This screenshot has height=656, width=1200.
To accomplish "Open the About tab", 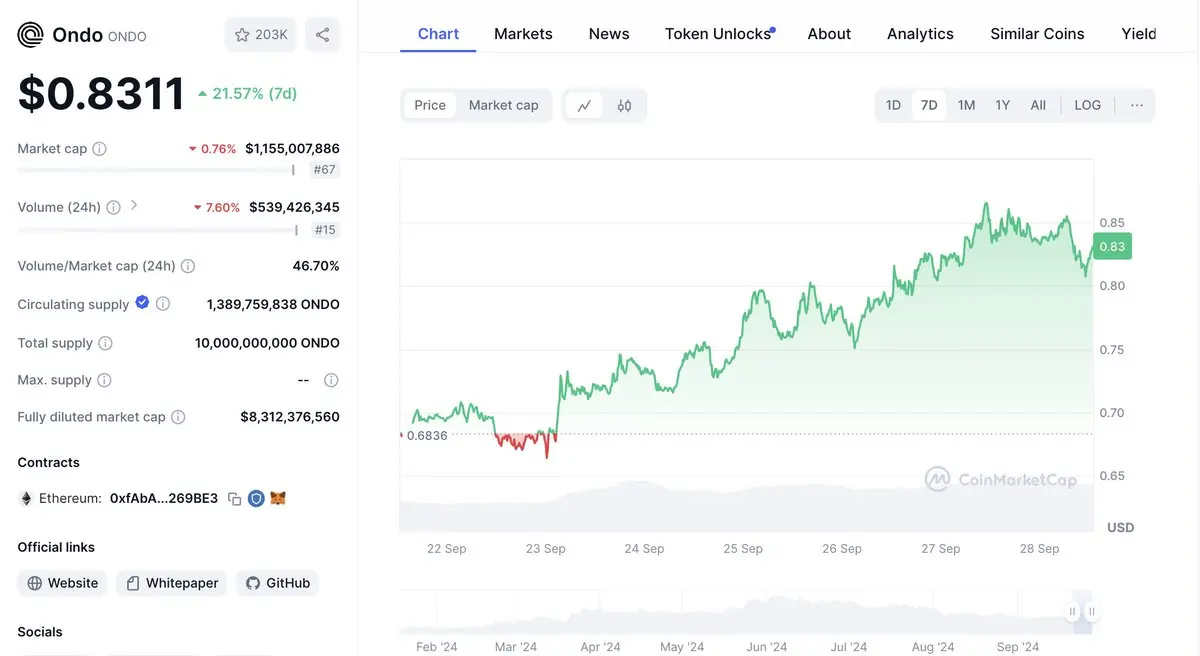I will click(x=829, y=34).
